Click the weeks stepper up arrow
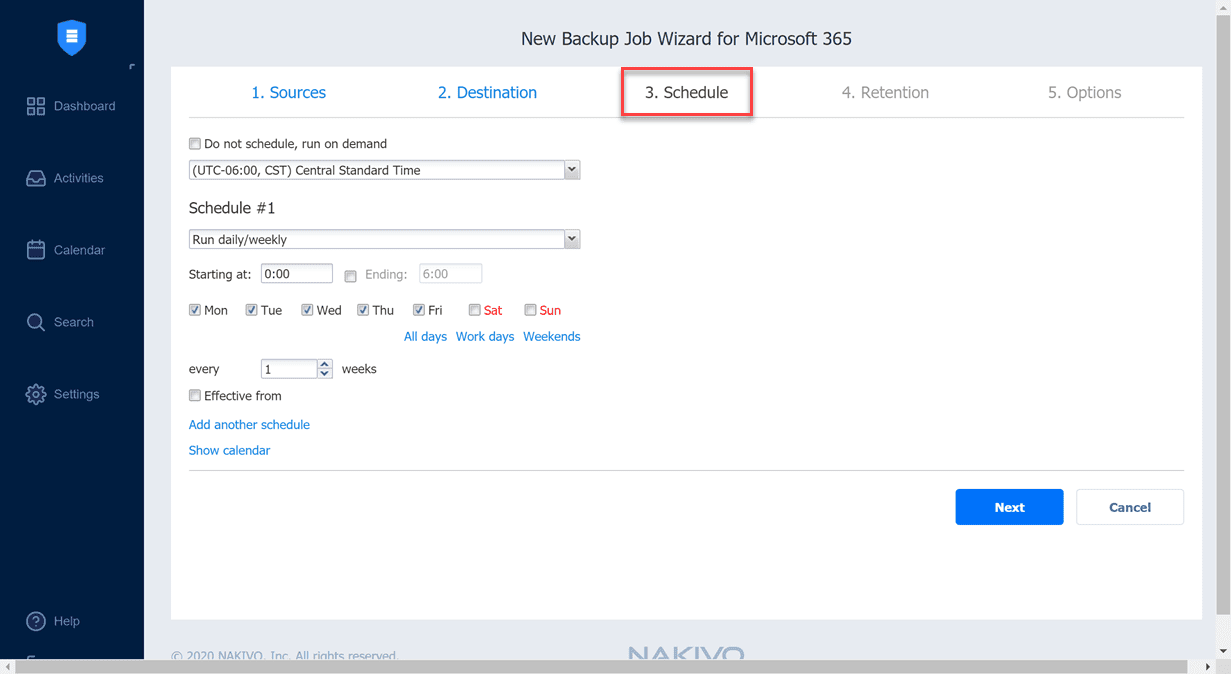The image size is (1231, 674). click(323, 363)
